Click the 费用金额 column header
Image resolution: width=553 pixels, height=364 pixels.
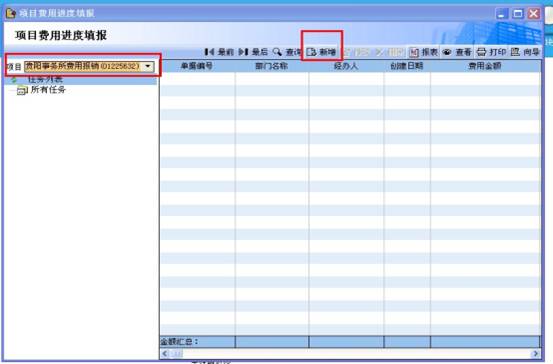pyautogui.click(x=485, y=66)
